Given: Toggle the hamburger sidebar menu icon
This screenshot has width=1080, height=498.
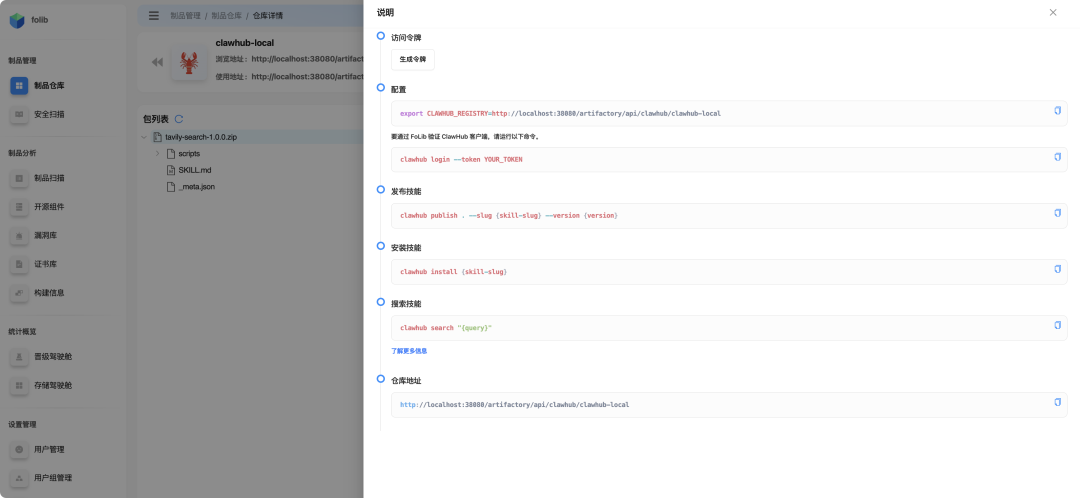Looking at the screenshot, I should point(153,15).
